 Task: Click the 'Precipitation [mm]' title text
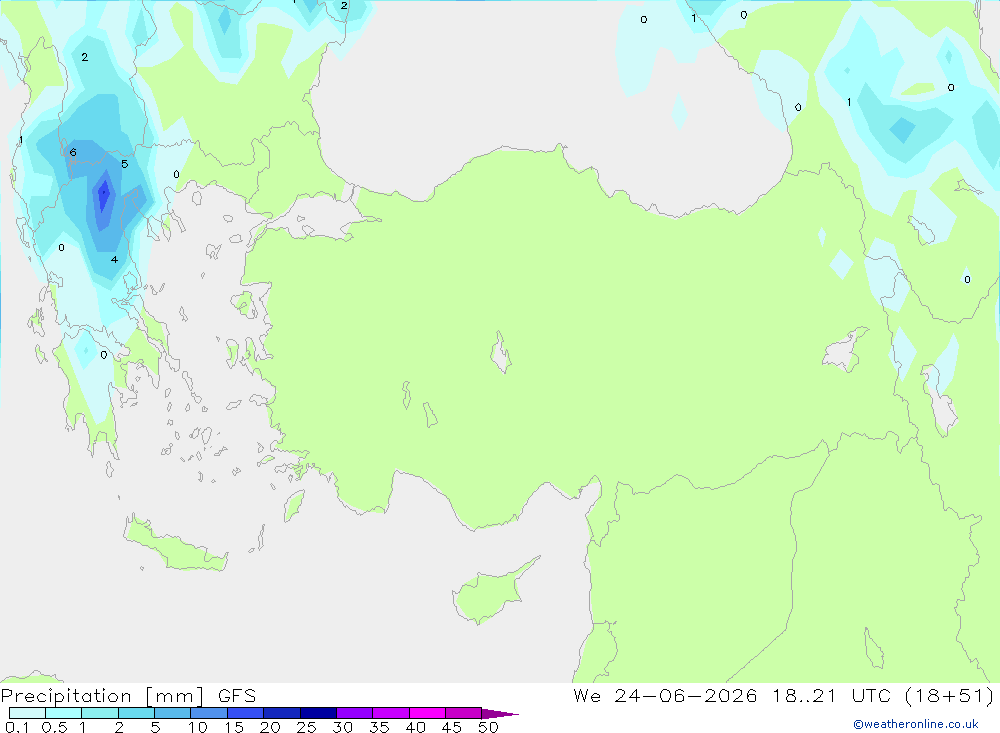coord(102,696)
